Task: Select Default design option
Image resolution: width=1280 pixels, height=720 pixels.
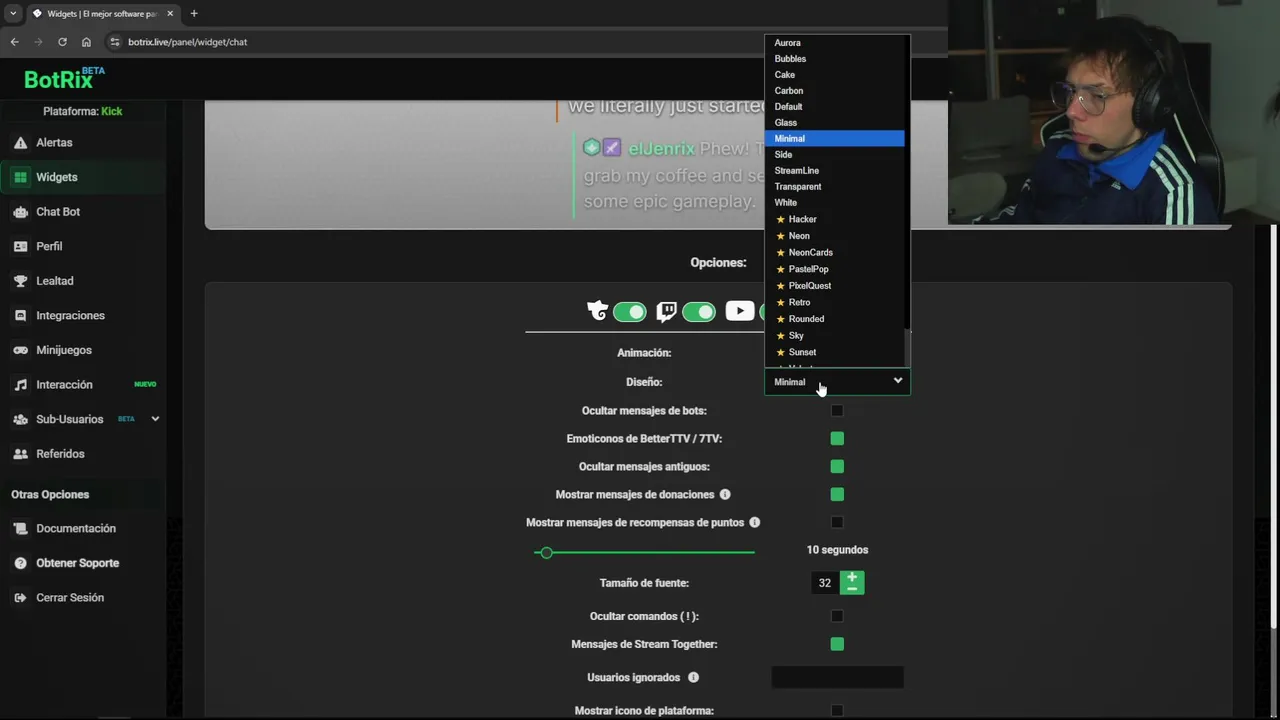Action: pyautogui.click(x=835, y=107)
